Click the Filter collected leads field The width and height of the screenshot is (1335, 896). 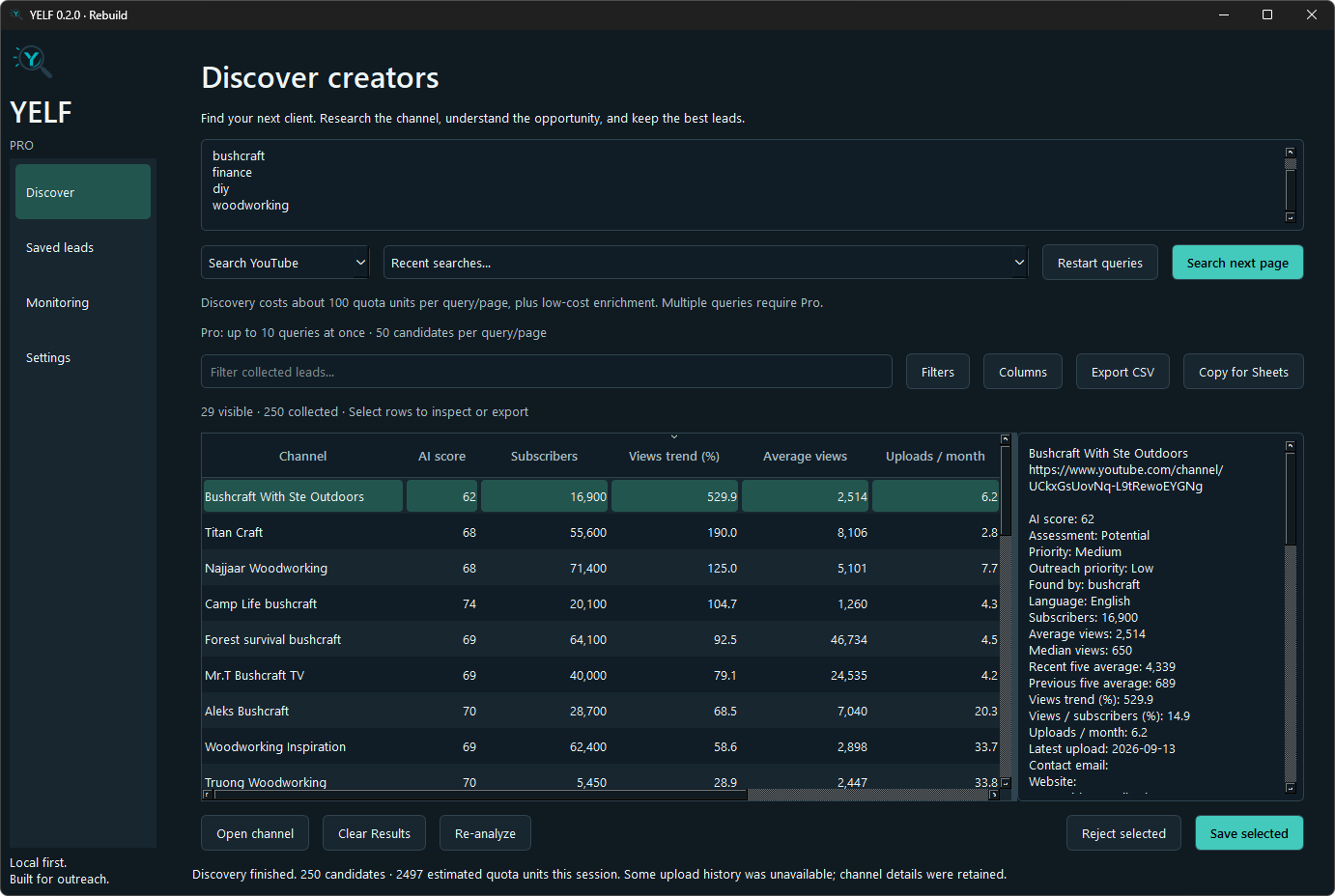(x=547, y=372)
